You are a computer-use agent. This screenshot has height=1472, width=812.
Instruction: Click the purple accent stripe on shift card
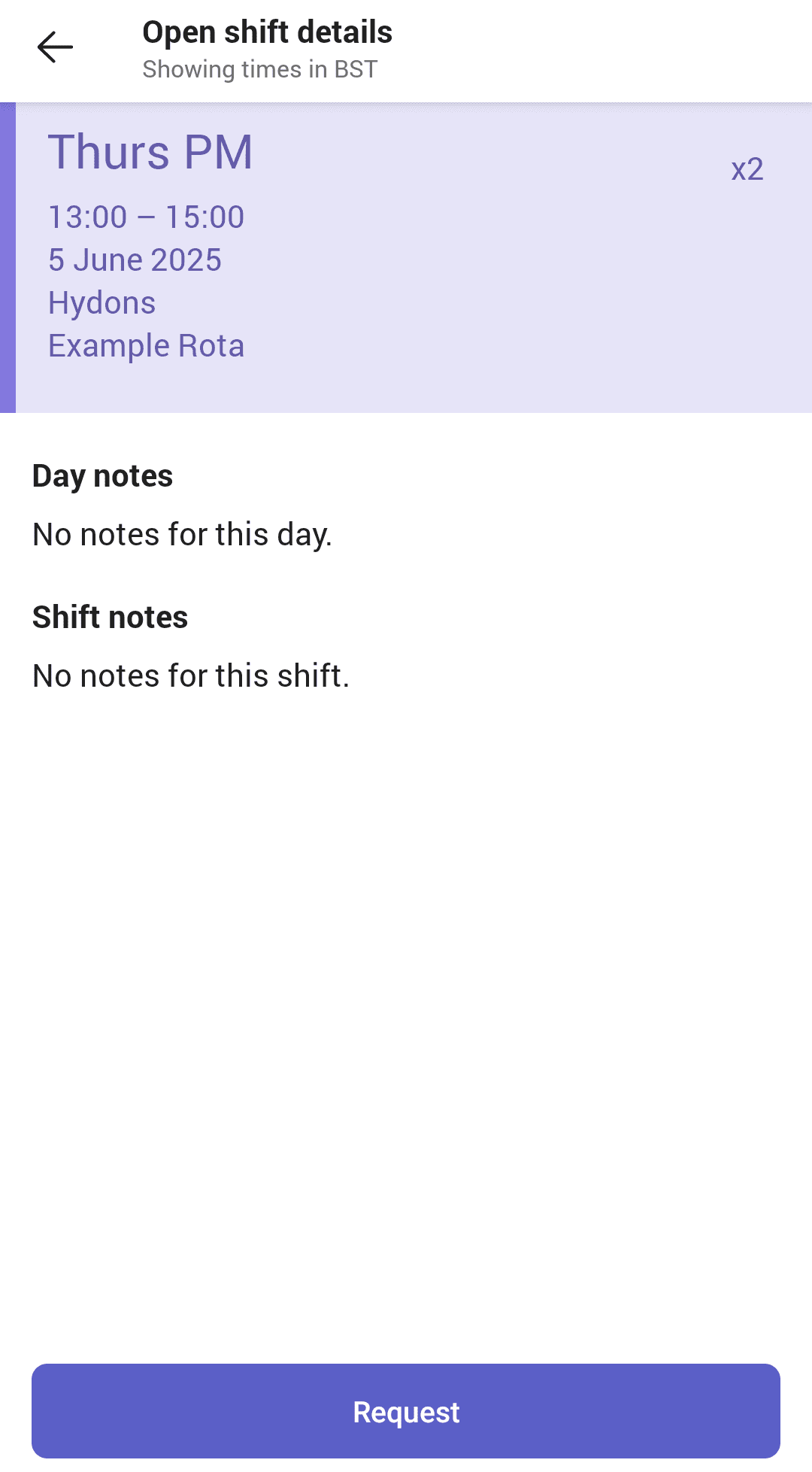point(8,257)
